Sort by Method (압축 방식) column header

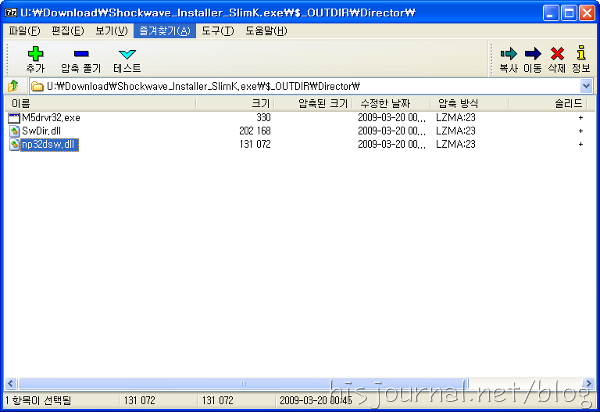pos(469,103)
